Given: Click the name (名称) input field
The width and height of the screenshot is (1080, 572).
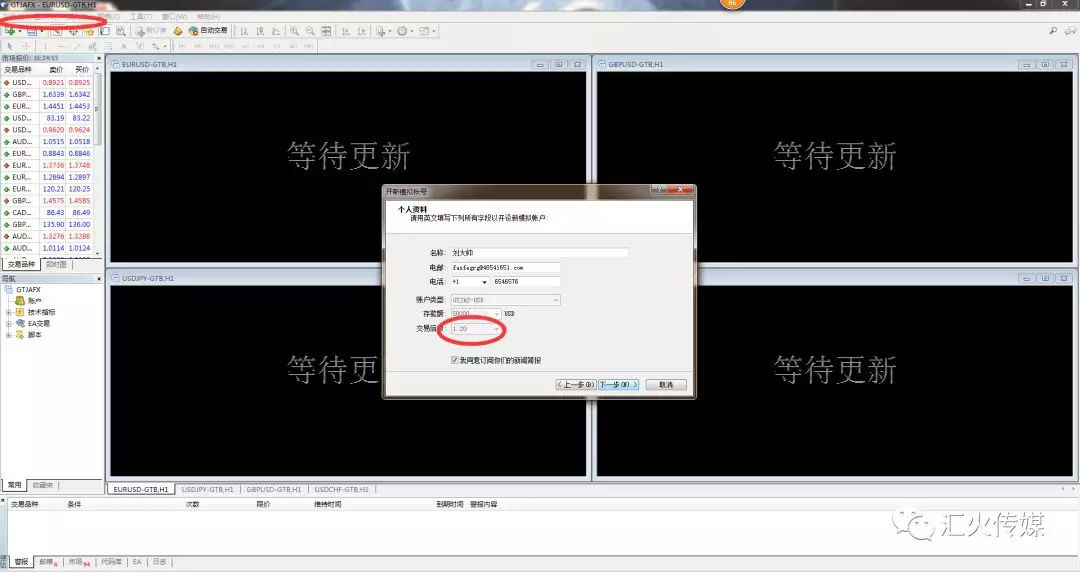Looking at the screenshot, I should click(x=538, y=253).
